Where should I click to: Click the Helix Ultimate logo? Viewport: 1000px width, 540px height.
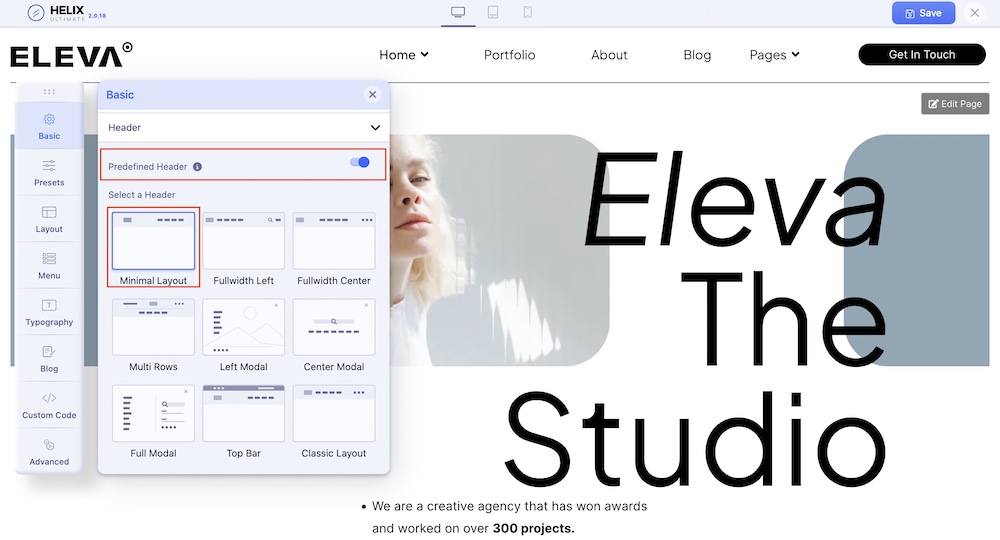(x=66, y=13)
